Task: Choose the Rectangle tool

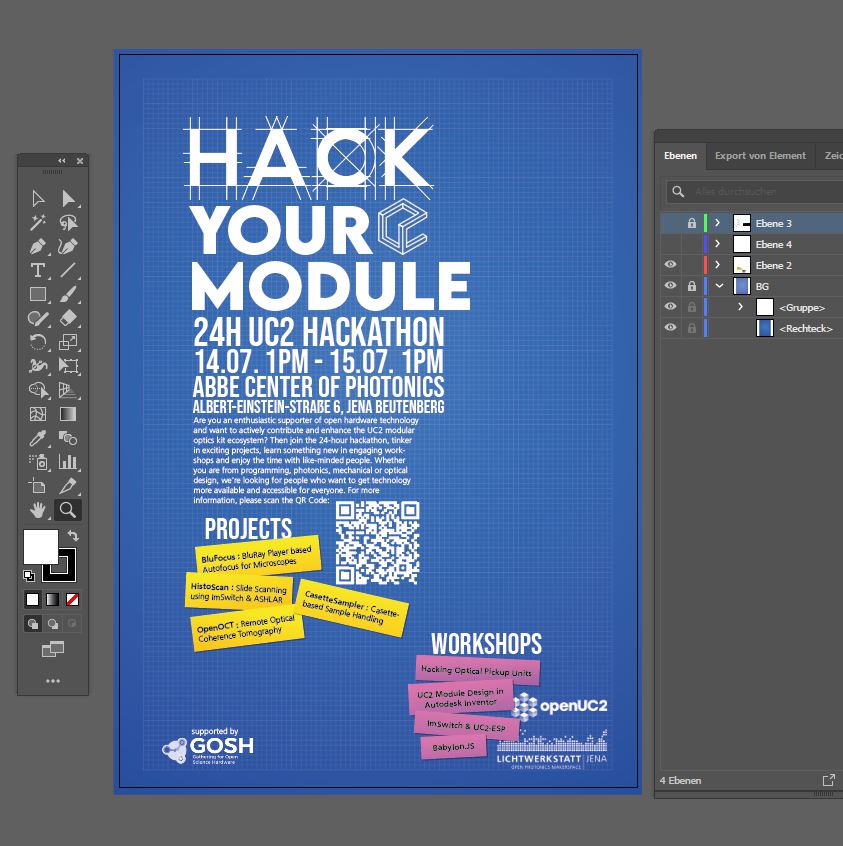Action: pyautogui.click(x=38, y=295)
